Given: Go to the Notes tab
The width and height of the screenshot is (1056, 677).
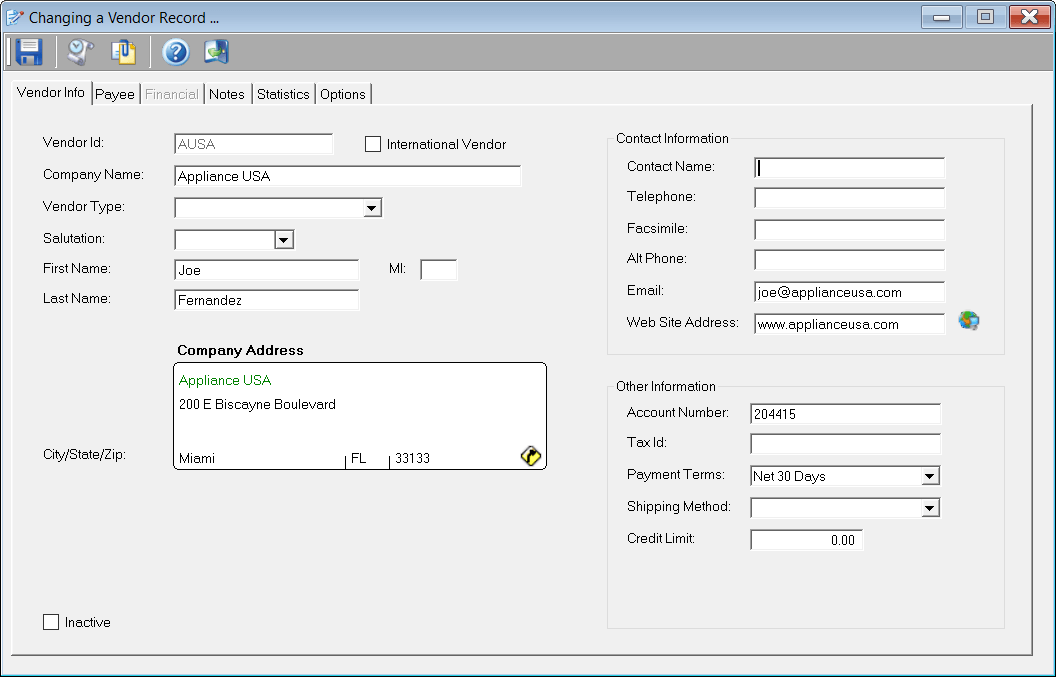Looking at the screenshot, I should coord(227,94).
